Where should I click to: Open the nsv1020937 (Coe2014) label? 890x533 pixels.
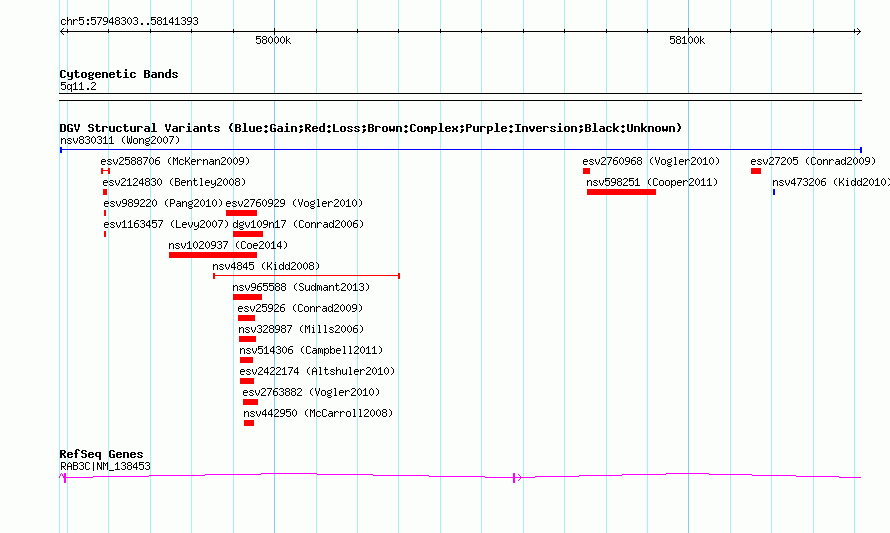coord(228,245)
